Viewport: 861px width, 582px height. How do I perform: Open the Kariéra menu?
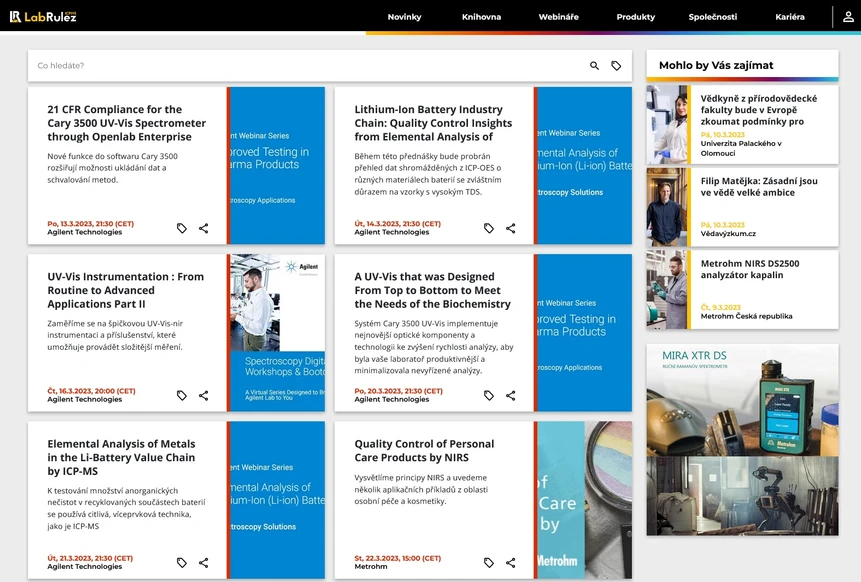(x=790, y=17)
